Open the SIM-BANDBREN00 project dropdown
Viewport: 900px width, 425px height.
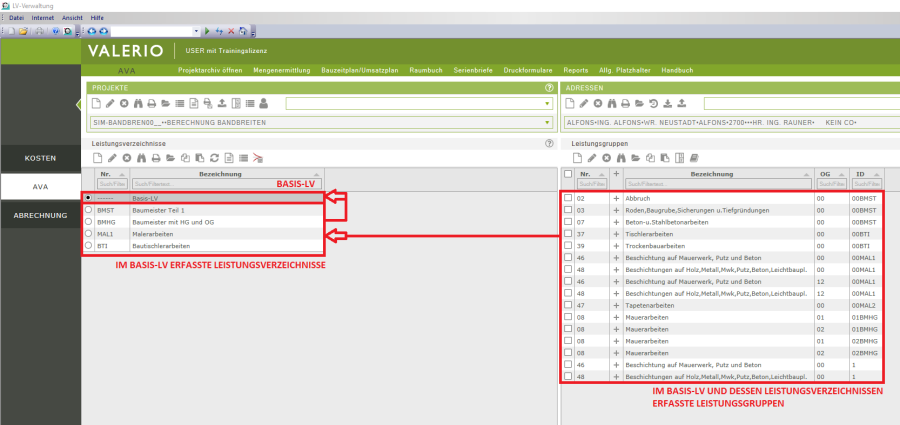(547, 122)
